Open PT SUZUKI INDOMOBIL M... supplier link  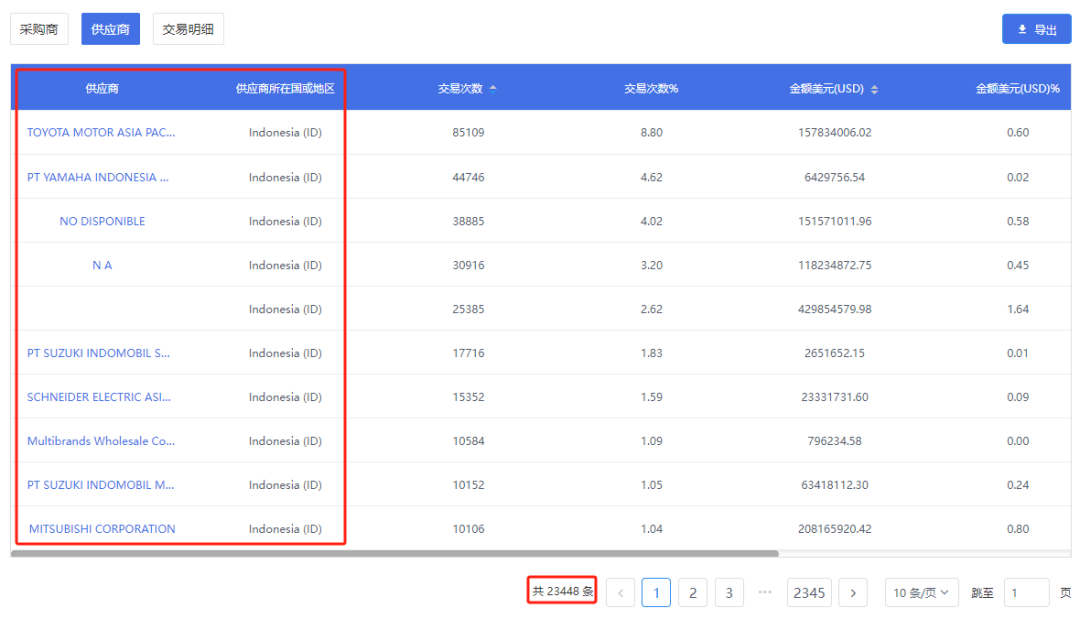pyautogui.click(x=101, y=485)
